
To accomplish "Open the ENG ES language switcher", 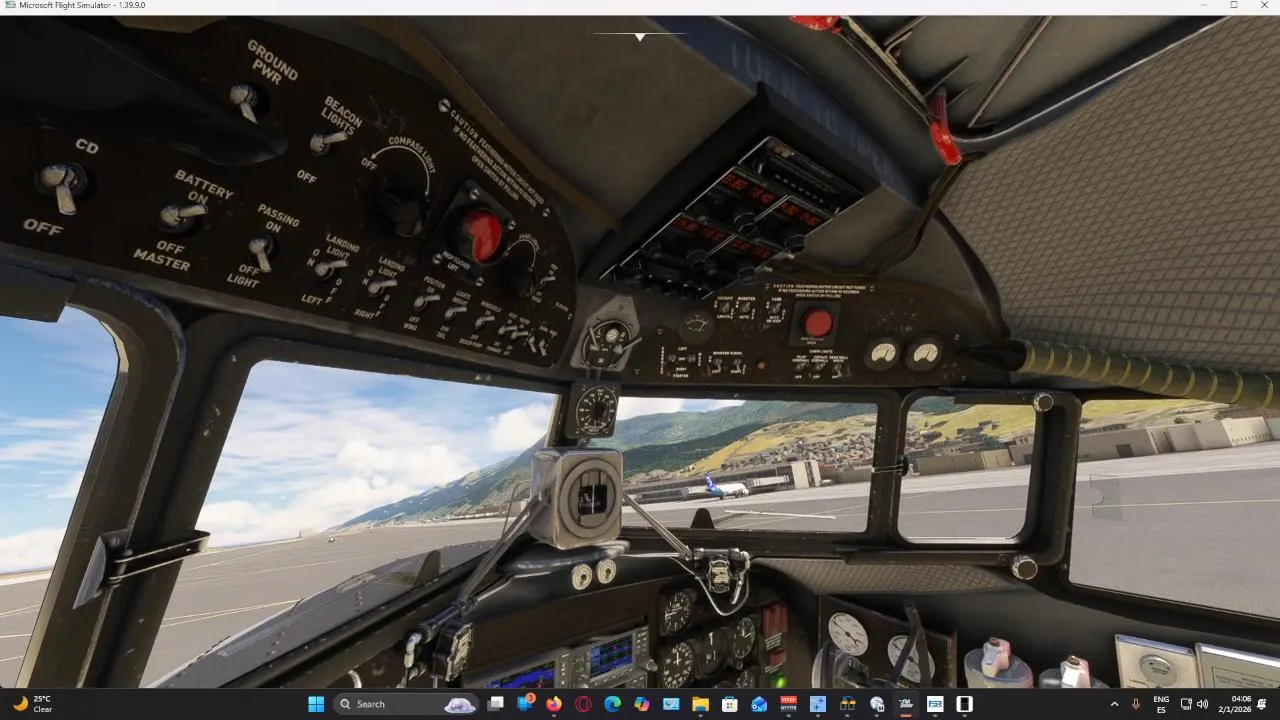I will (1161, 704).
